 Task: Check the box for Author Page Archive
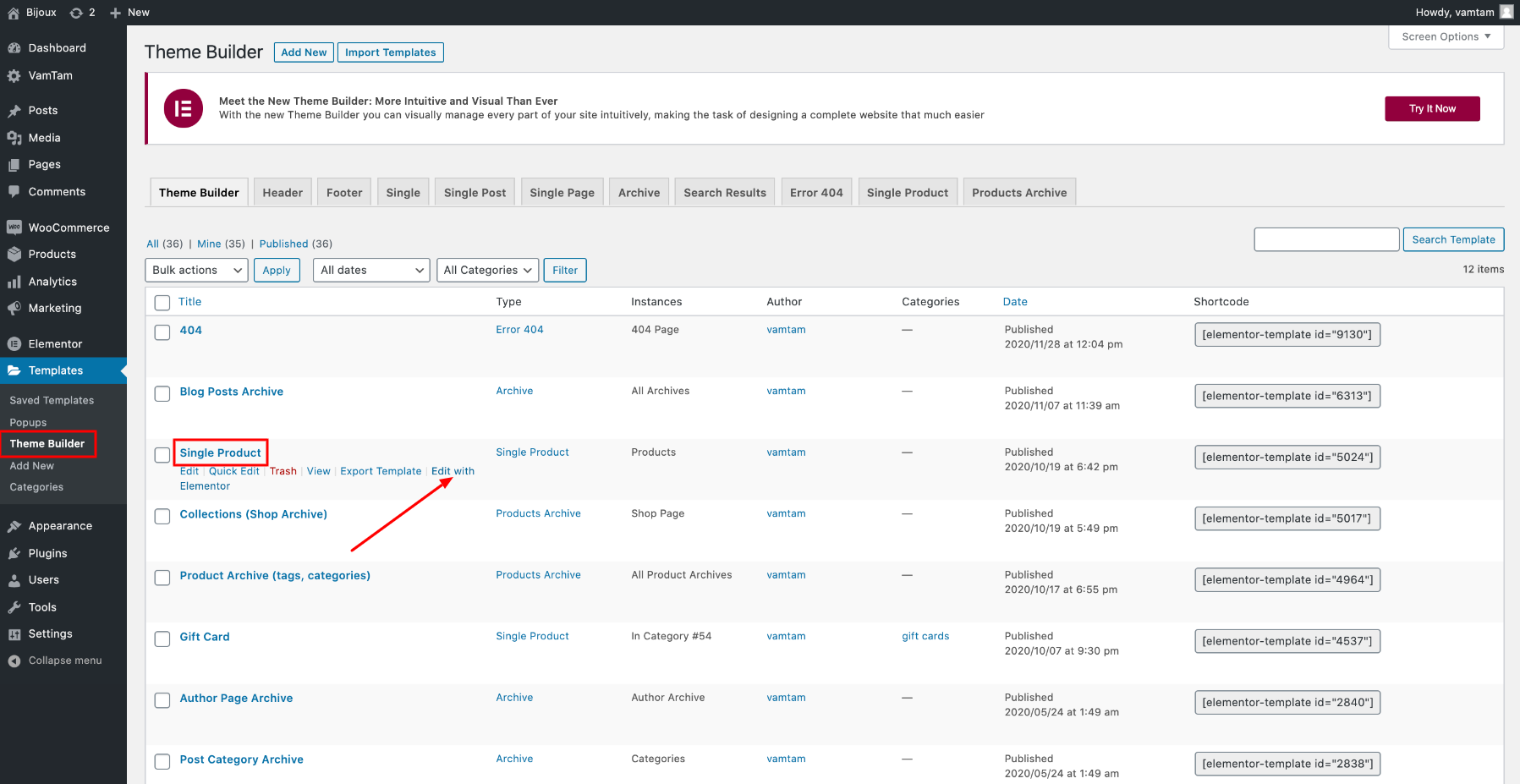tap(162, 700)
